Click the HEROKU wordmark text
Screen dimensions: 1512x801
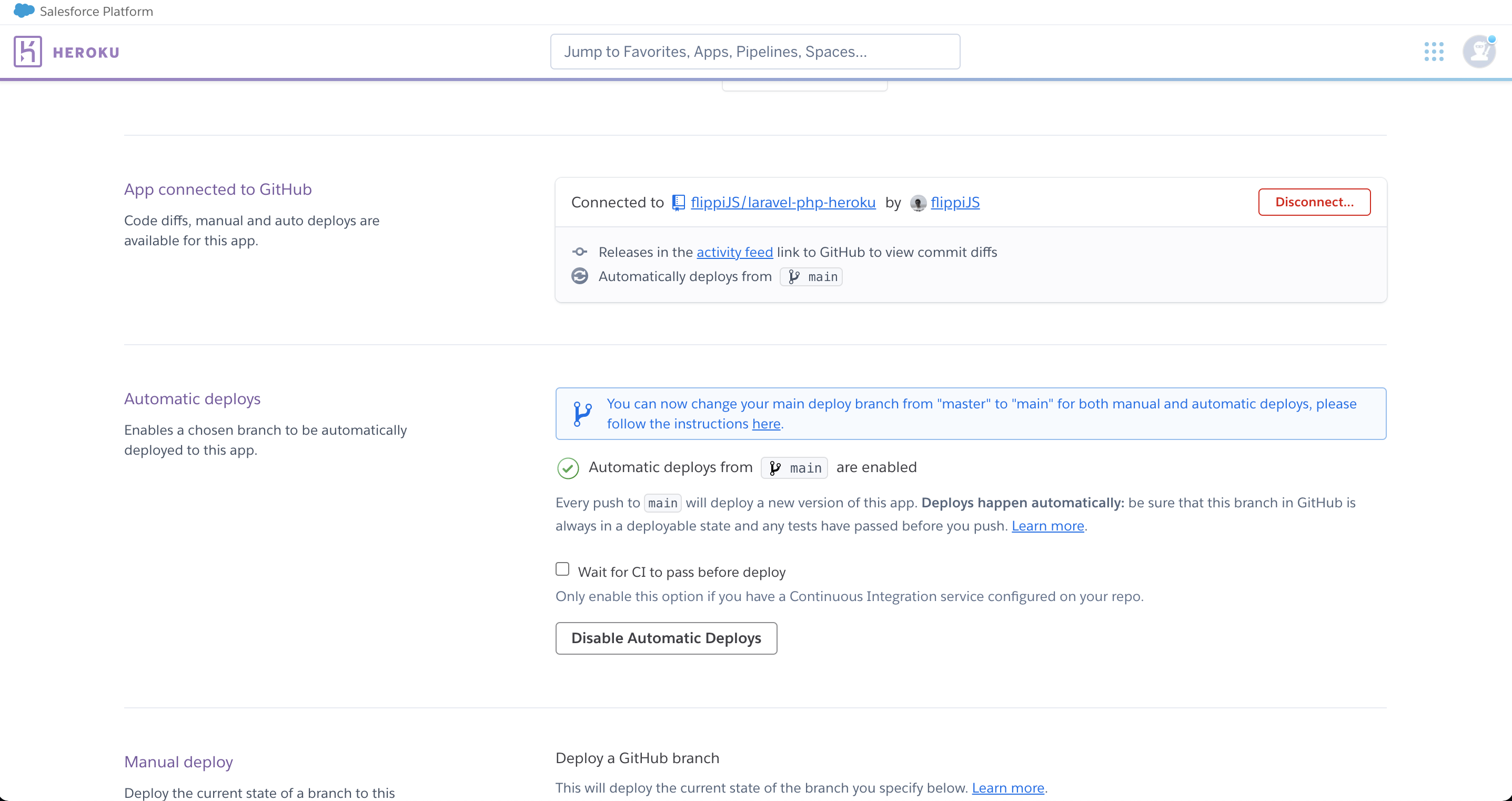pos(86,53)
